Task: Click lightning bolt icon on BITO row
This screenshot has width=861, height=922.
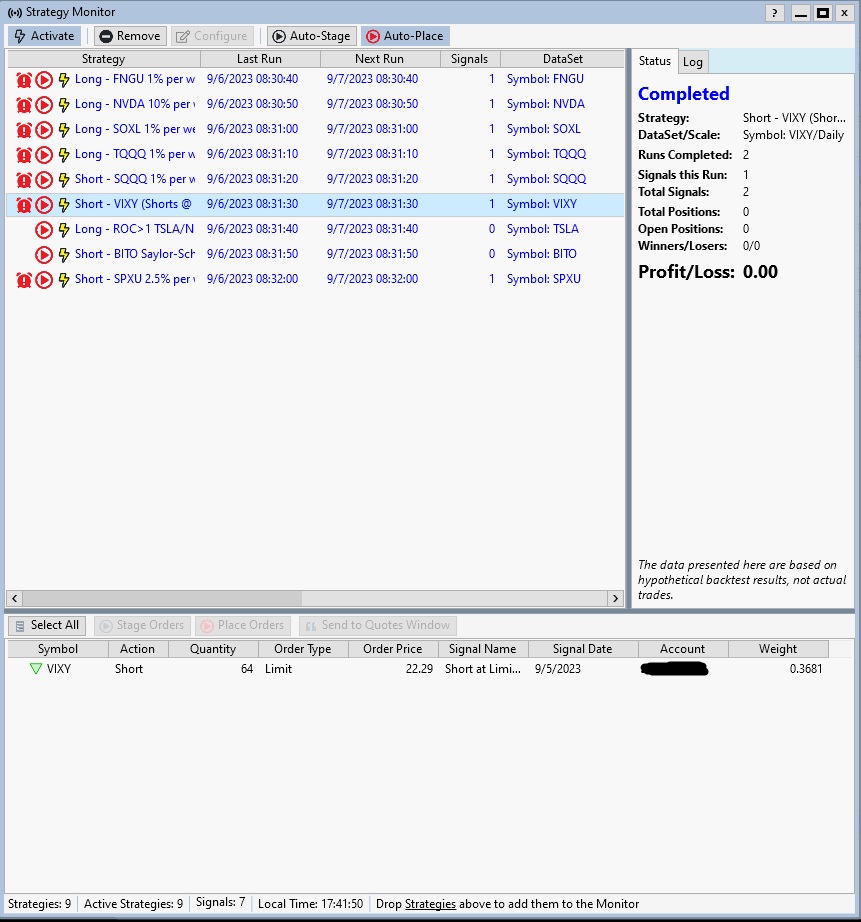Action: [x=64, y=254]
